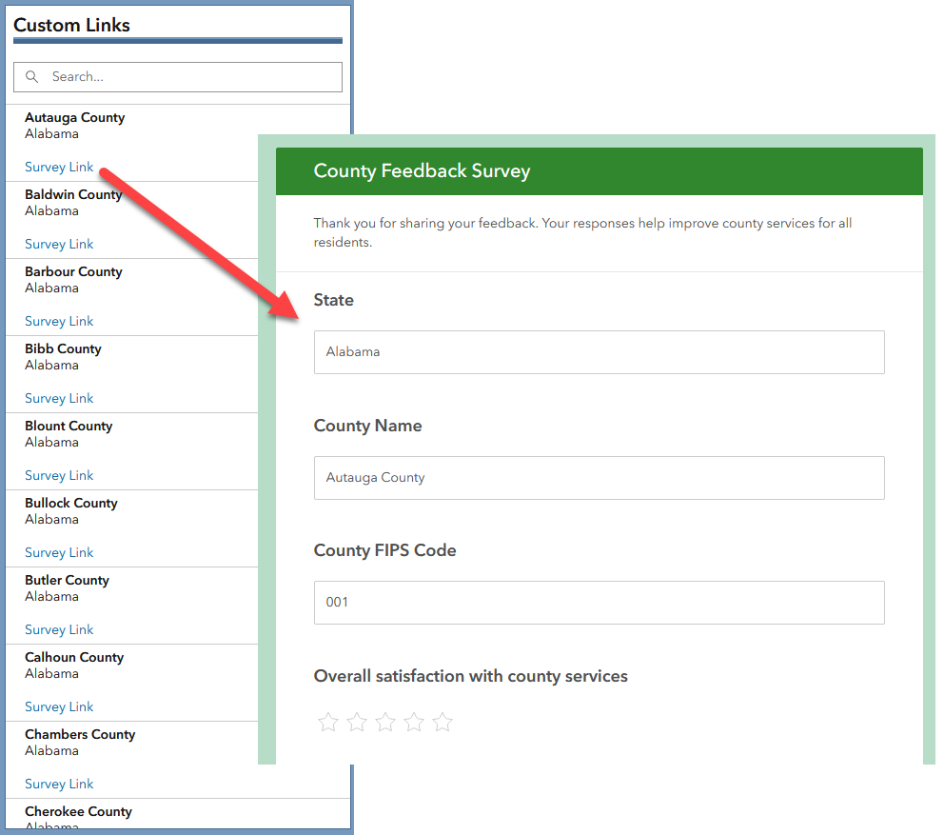Image resolution: width=936 pixels, height=835 pixels.
Task: Click the State field containing Alabama
Action: (x=599, y=352)
